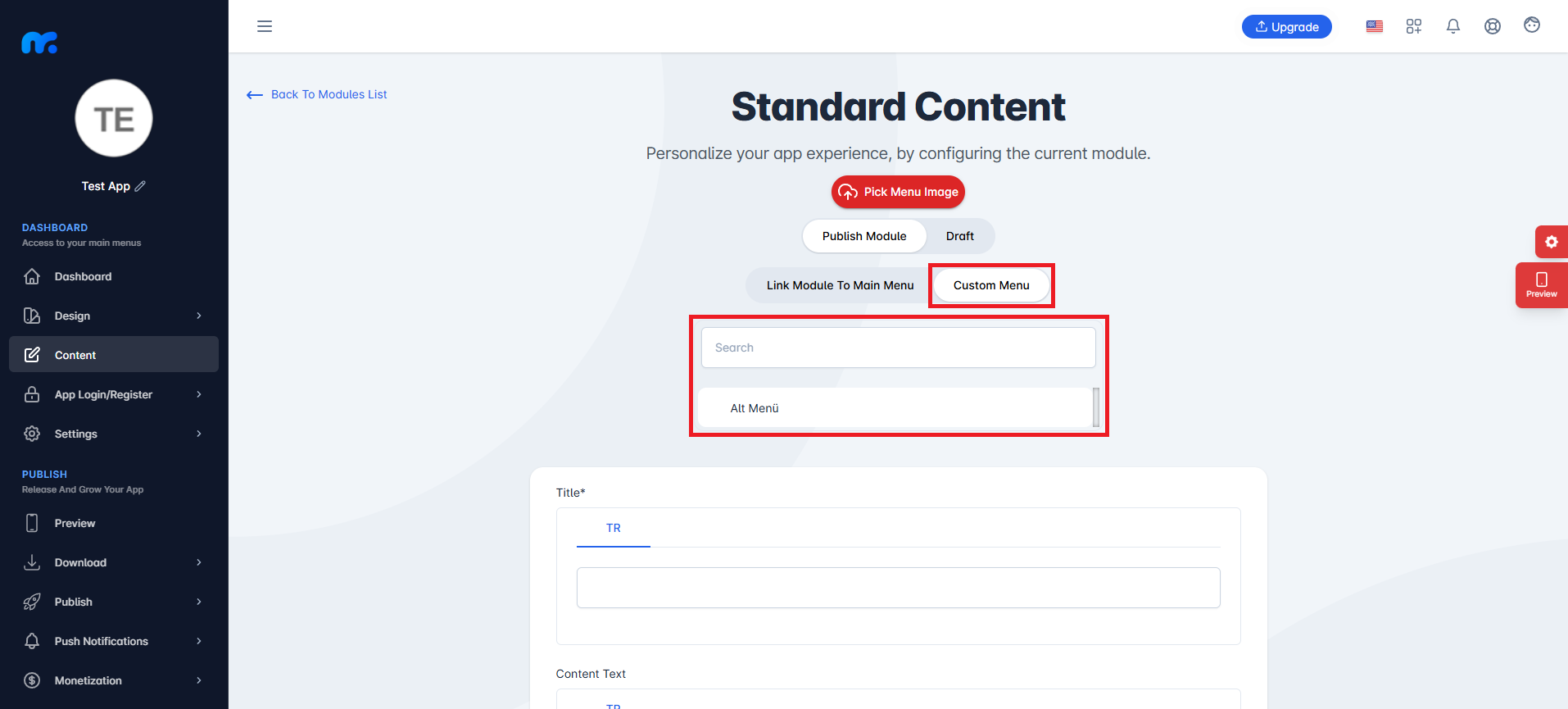Click the Publish rocket icon

click(32, 602)
